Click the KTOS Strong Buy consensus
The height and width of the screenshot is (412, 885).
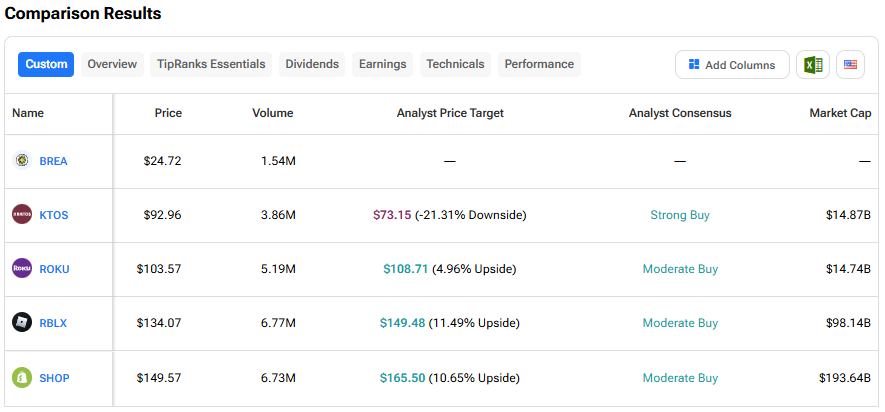680,215
